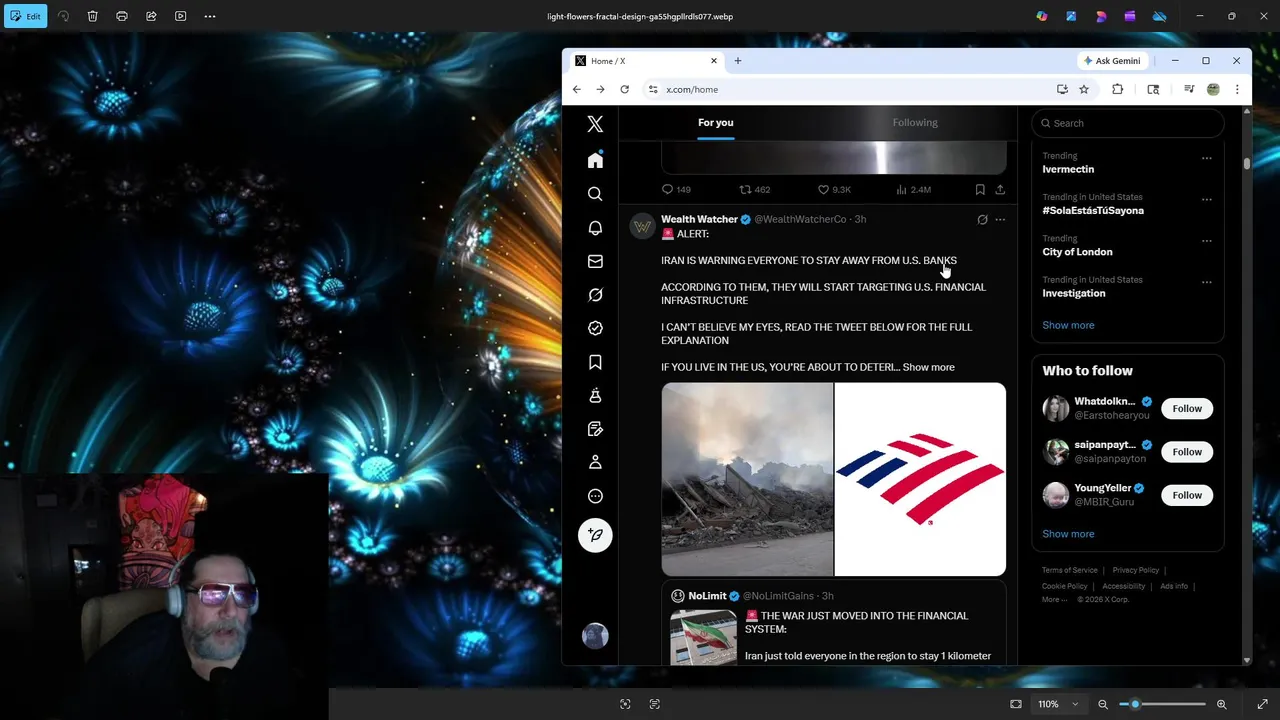Follow YoungYeller account
Image resolution: width=1280 pixels, height=720 pixels.
coord(1187,495)
